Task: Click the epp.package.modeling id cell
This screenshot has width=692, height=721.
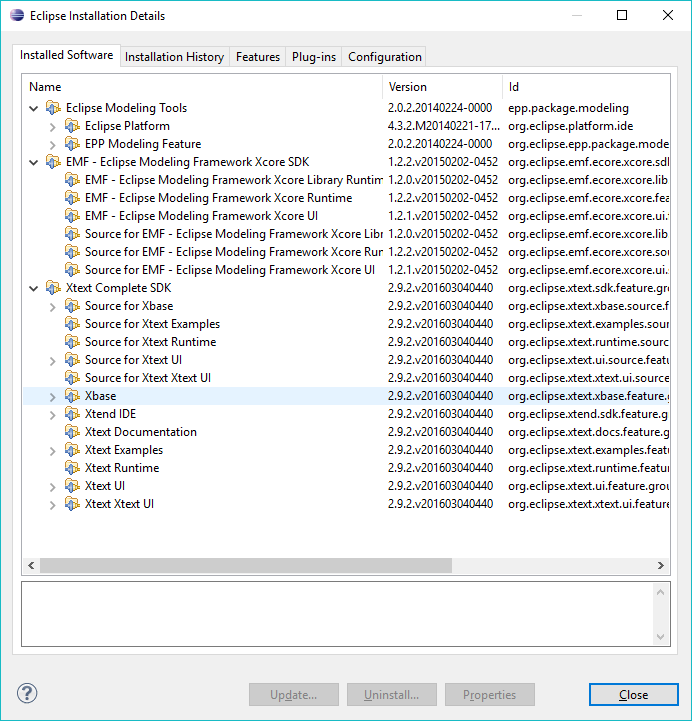Action: point(568,108)
